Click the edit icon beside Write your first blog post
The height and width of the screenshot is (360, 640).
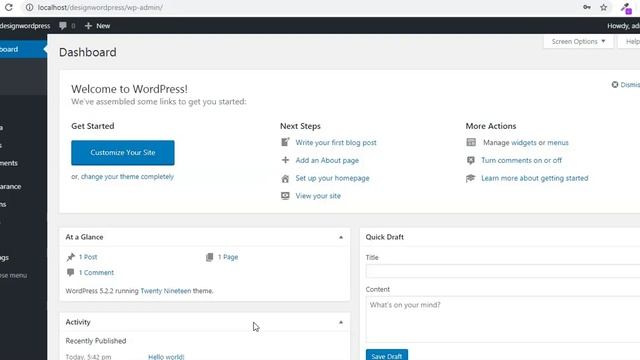(285, 142)
